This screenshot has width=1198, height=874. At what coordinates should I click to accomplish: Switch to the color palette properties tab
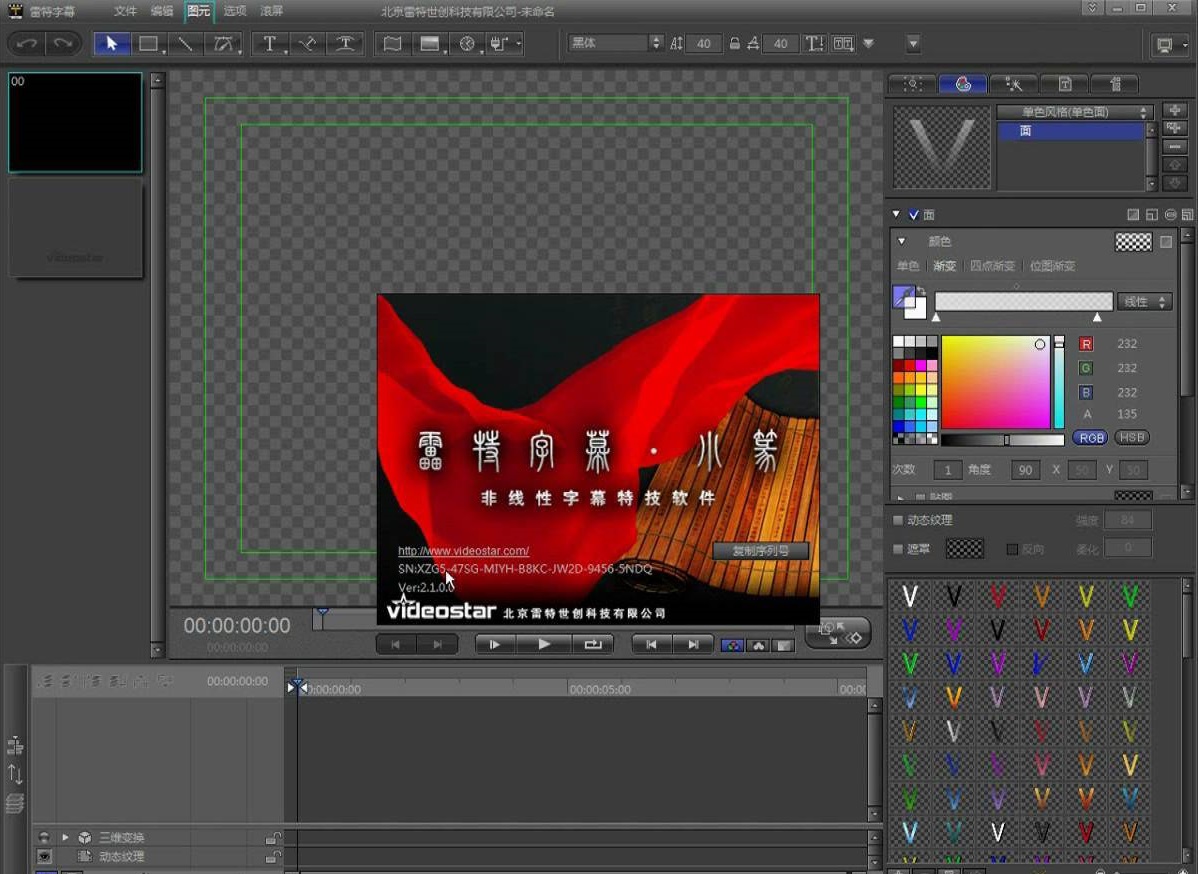tap(963, 84)
